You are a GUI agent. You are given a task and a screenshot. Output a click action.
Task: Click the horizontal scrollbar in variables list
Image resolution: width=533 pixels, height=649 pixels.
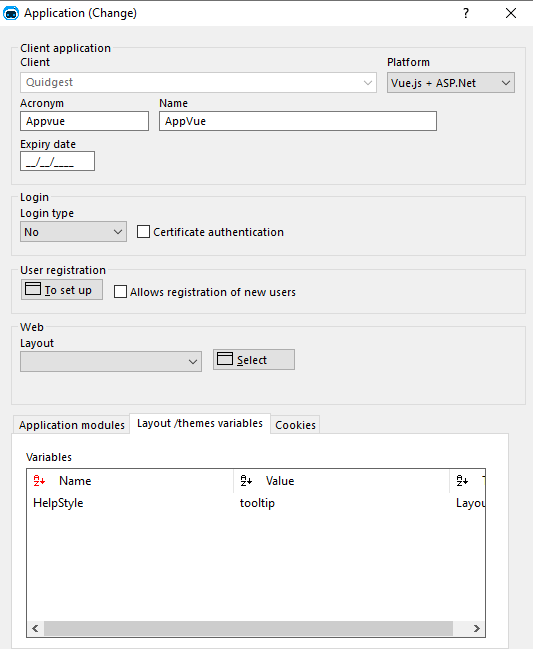pos(248,628)
